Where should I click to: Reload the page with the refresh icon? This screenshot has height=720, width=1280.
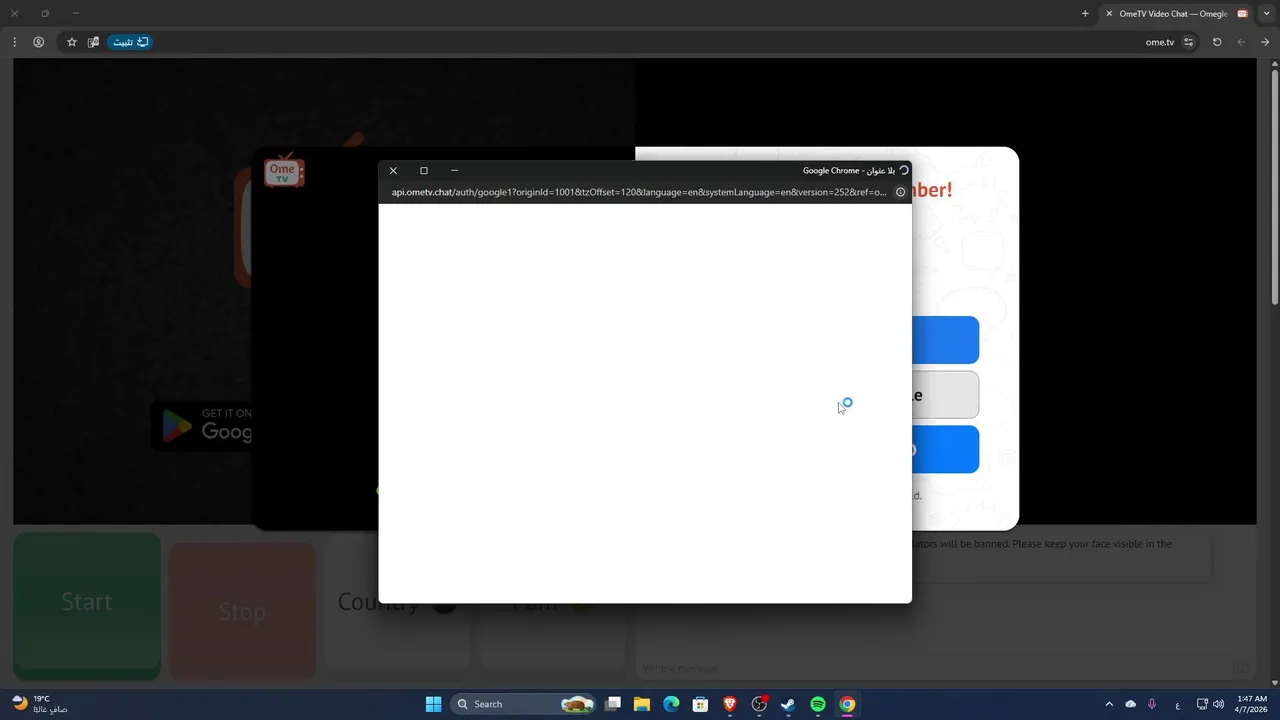(x=1217, y=42)
